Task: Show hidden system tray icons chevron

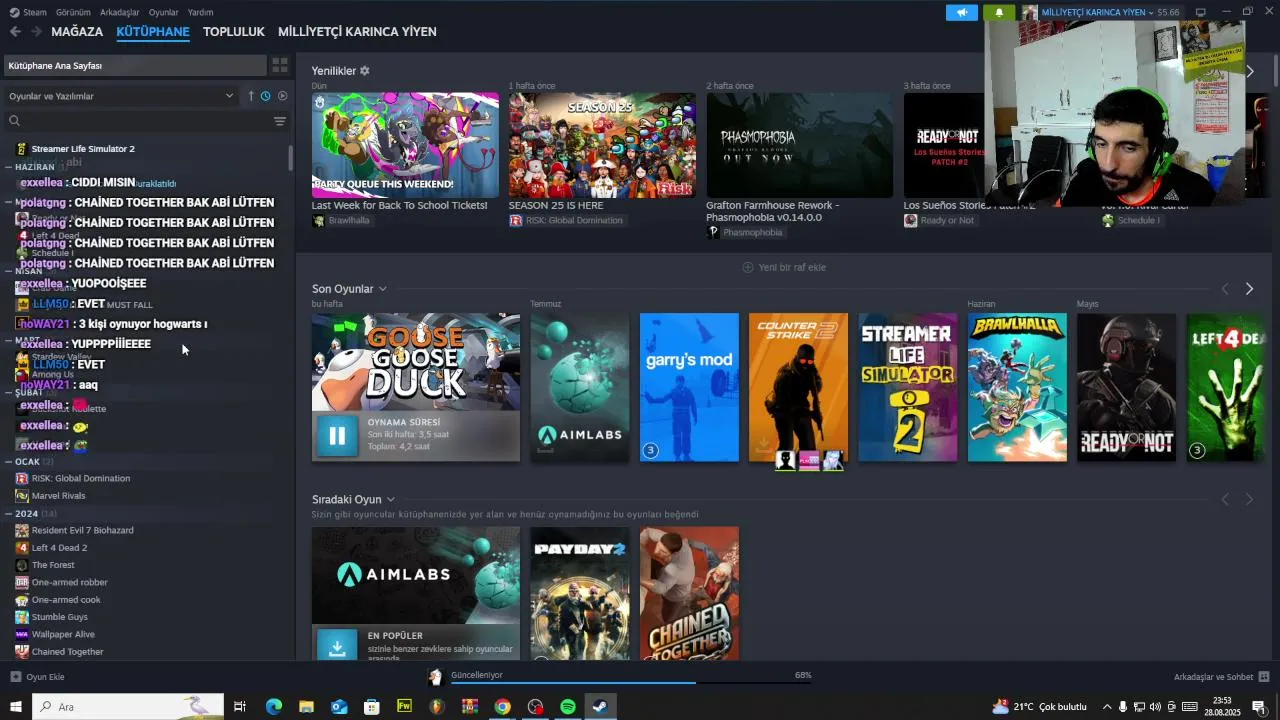Action: point(1106,706)
